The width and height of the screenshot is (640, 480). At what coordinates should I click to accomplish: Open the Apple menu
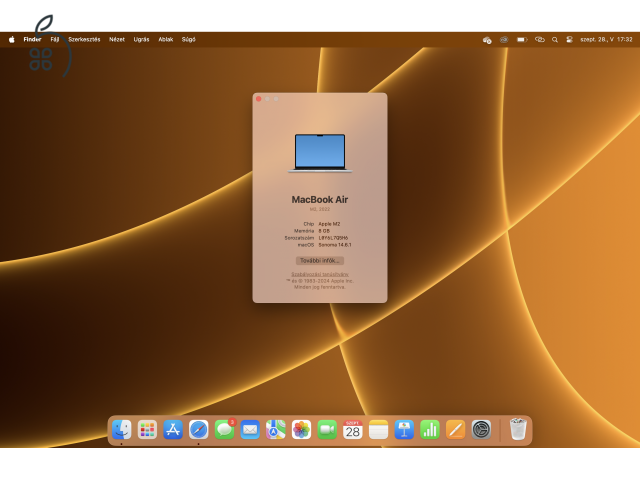(x=12, y=40)
